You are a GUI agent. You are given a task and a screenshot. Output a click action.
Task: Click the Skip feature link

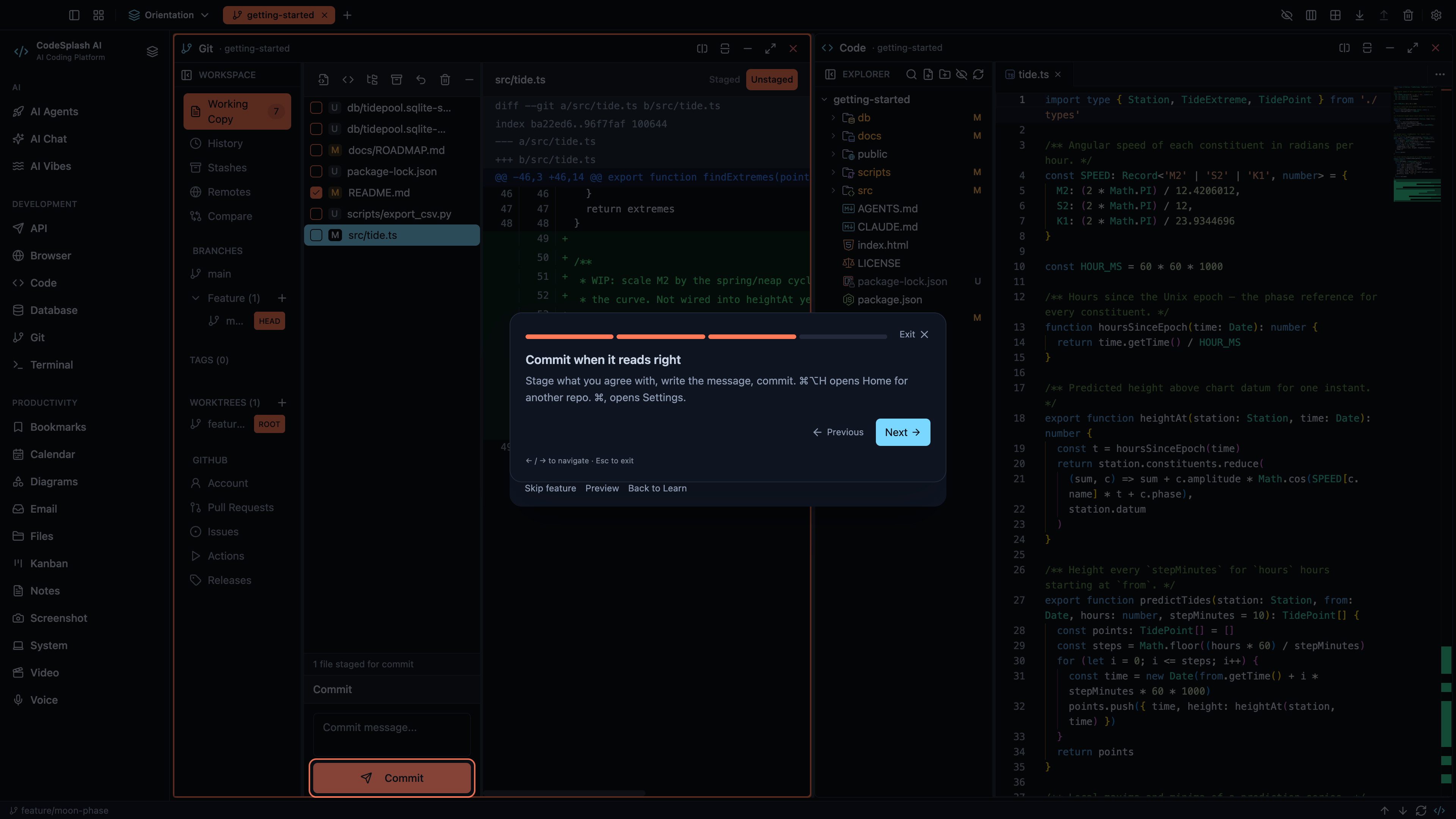pyautogui.click(x=550, y=488)
